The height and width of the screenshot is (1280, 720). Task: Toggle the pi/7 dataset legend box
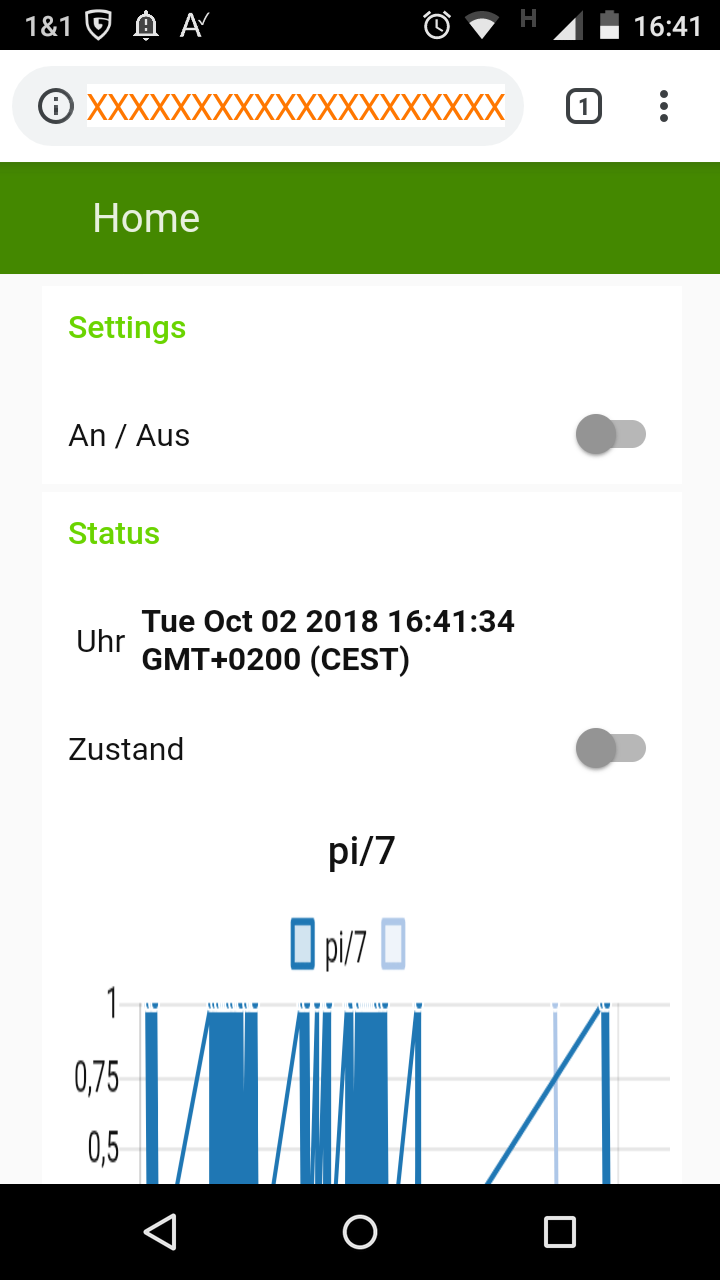(x=303, y=944)
